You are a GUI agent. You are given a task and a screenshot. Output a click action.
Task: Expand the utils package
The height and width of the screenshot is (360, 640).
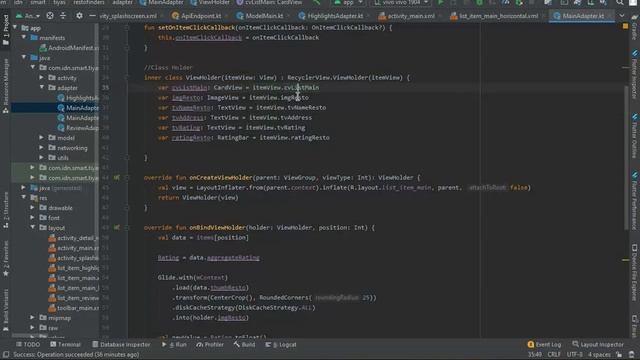point(42,158)
